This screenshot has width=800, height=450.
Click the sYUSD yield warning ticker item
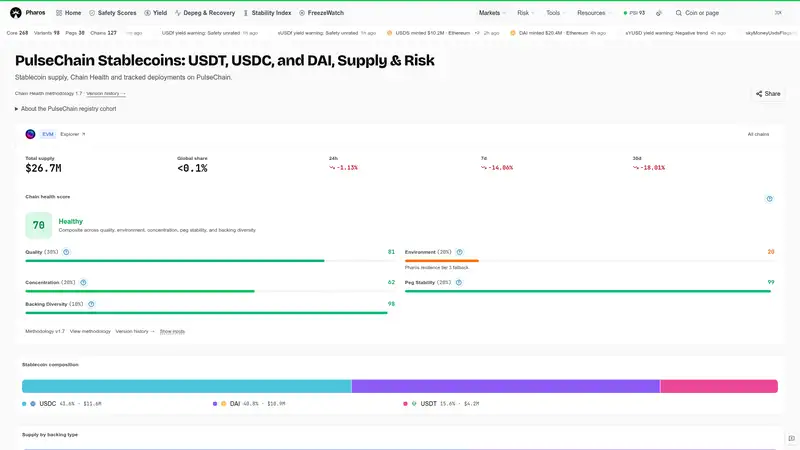click(x=675, y=33)
